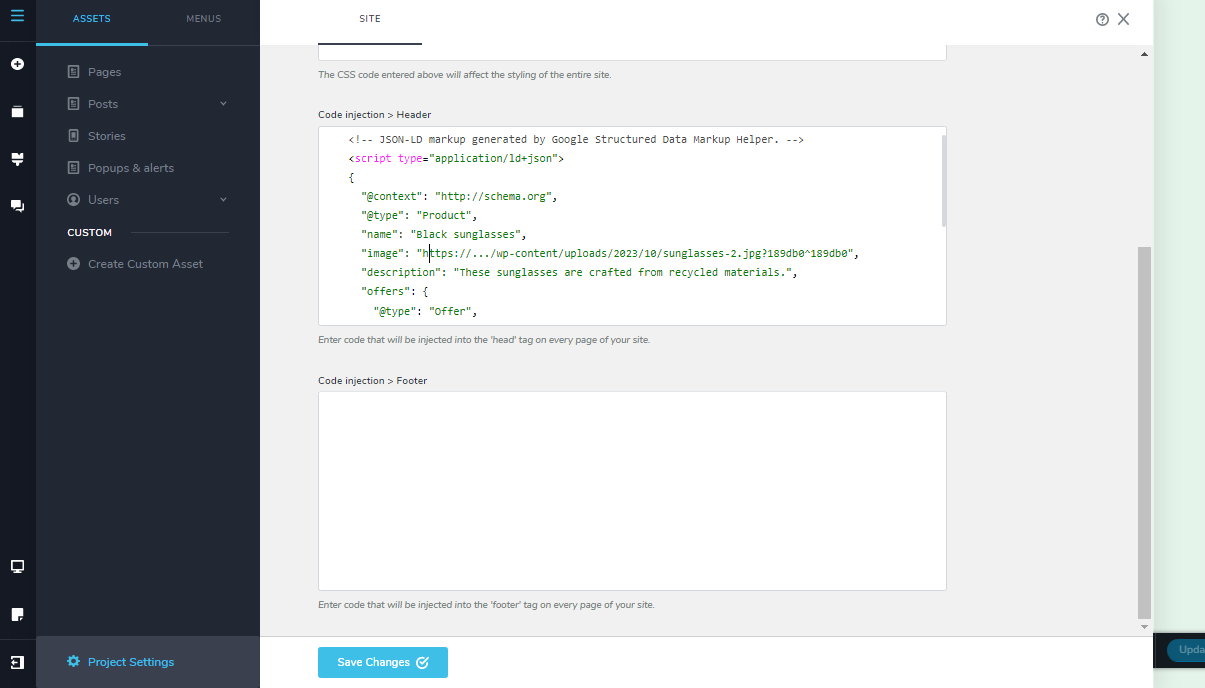Click Create Custom Asset link

(x=146, y=264)
